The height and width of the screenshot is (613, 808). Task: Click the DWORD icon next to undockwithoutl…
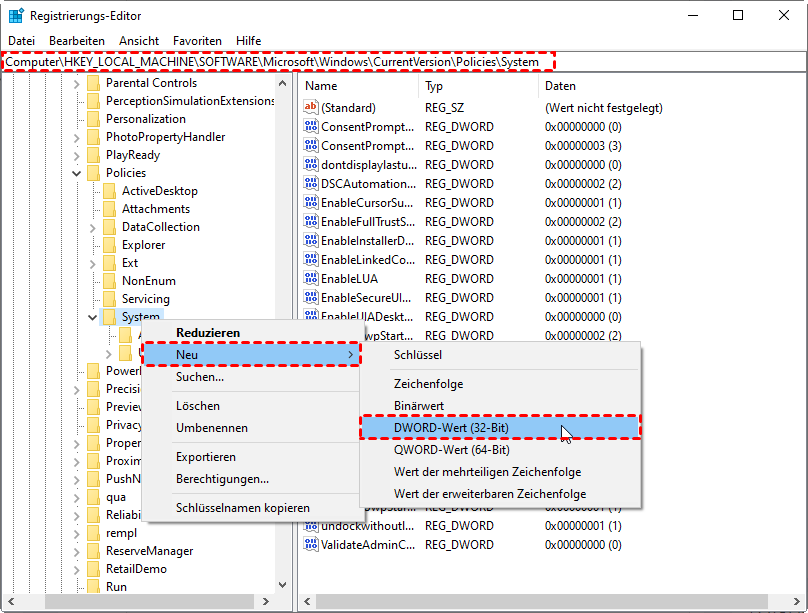(311, 526)
